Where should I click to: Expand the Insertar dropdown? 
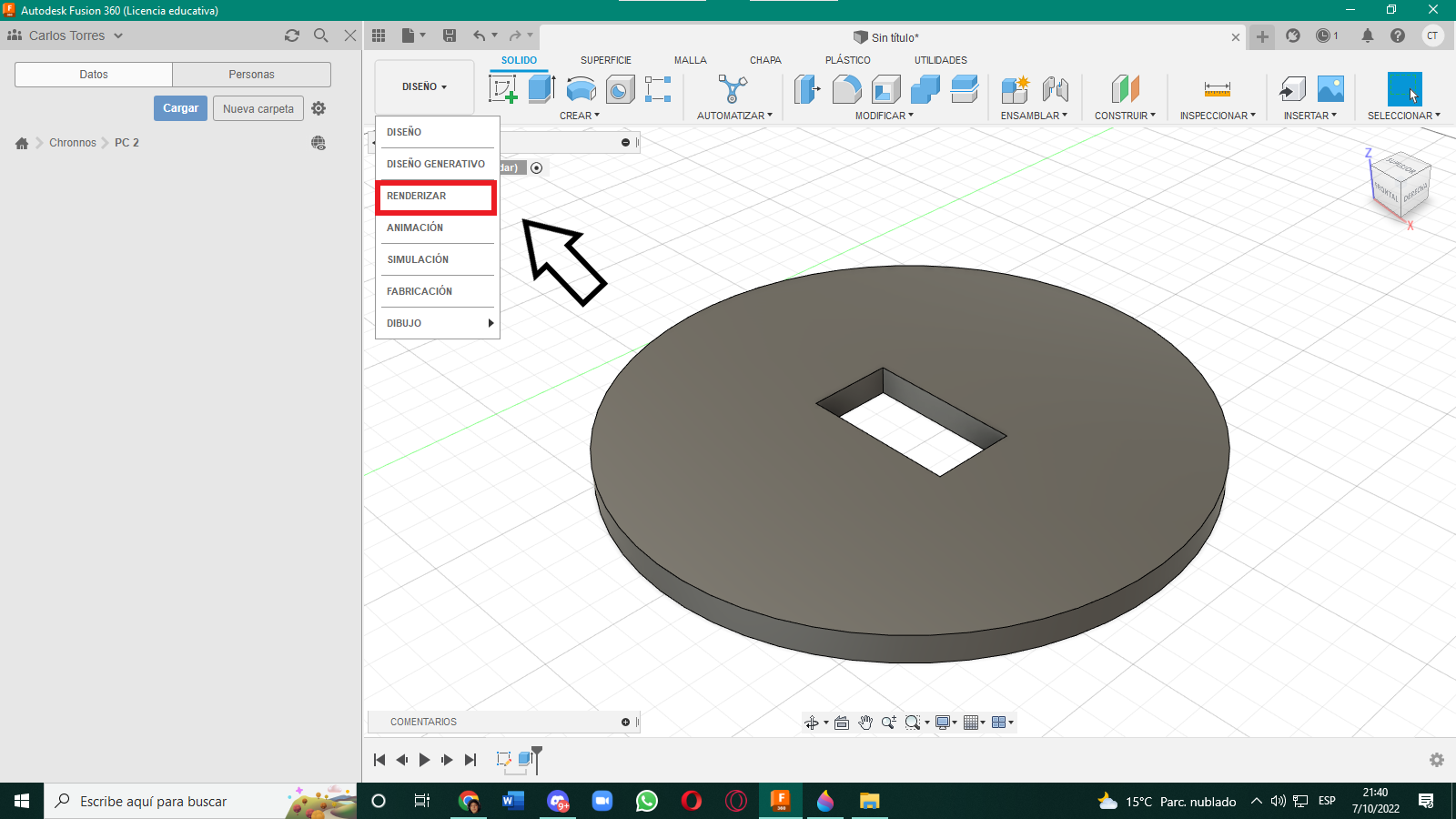(x=1310, y=116)
